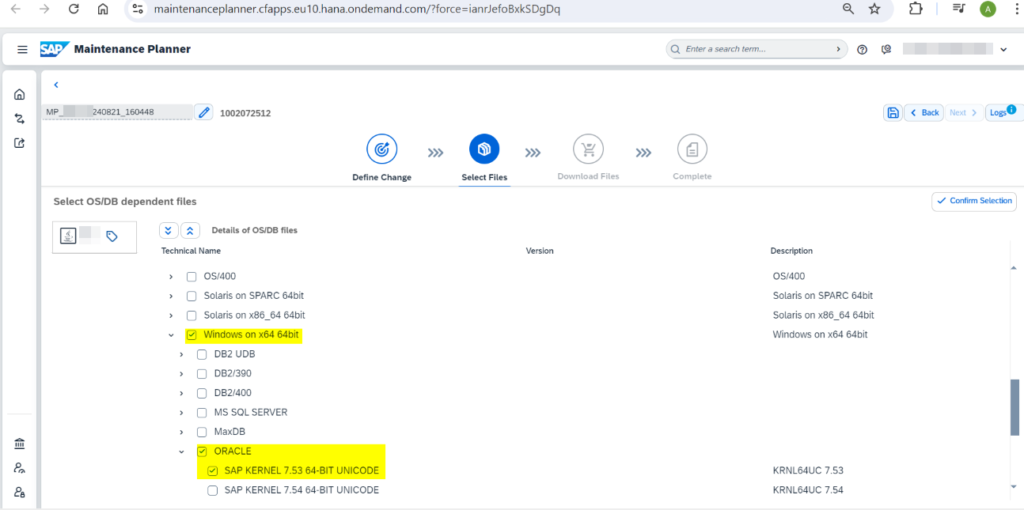The image size is (1024, 510).
Task: Check Solaris on x86_64 64bit checkbox
Action: tap(191, 315)
